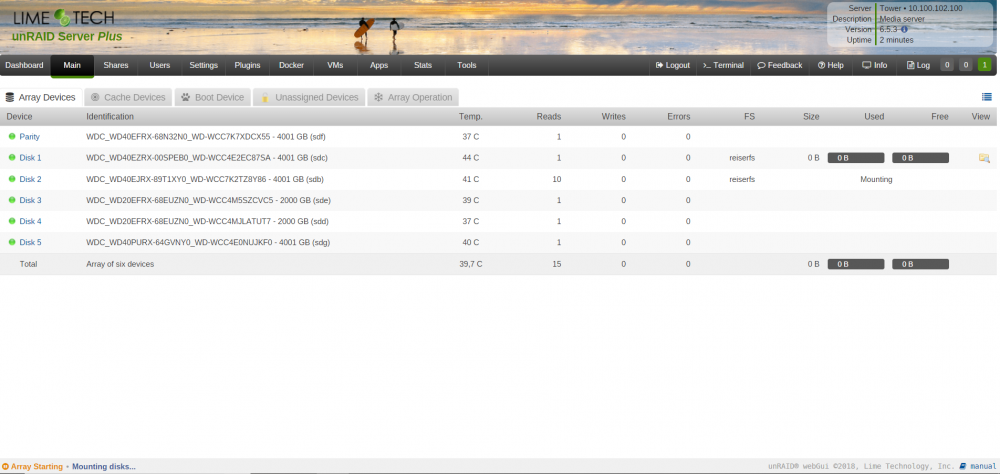Click the green status ball for Disk 3
This screenshot has height=474, width=1000.
(11, 200)
